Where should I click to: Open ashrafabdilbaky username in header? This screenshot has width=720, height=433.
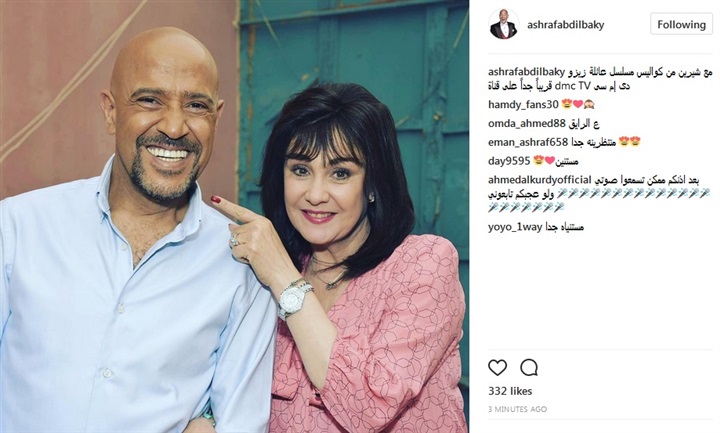pyautogui.click(x=566, y=24)
